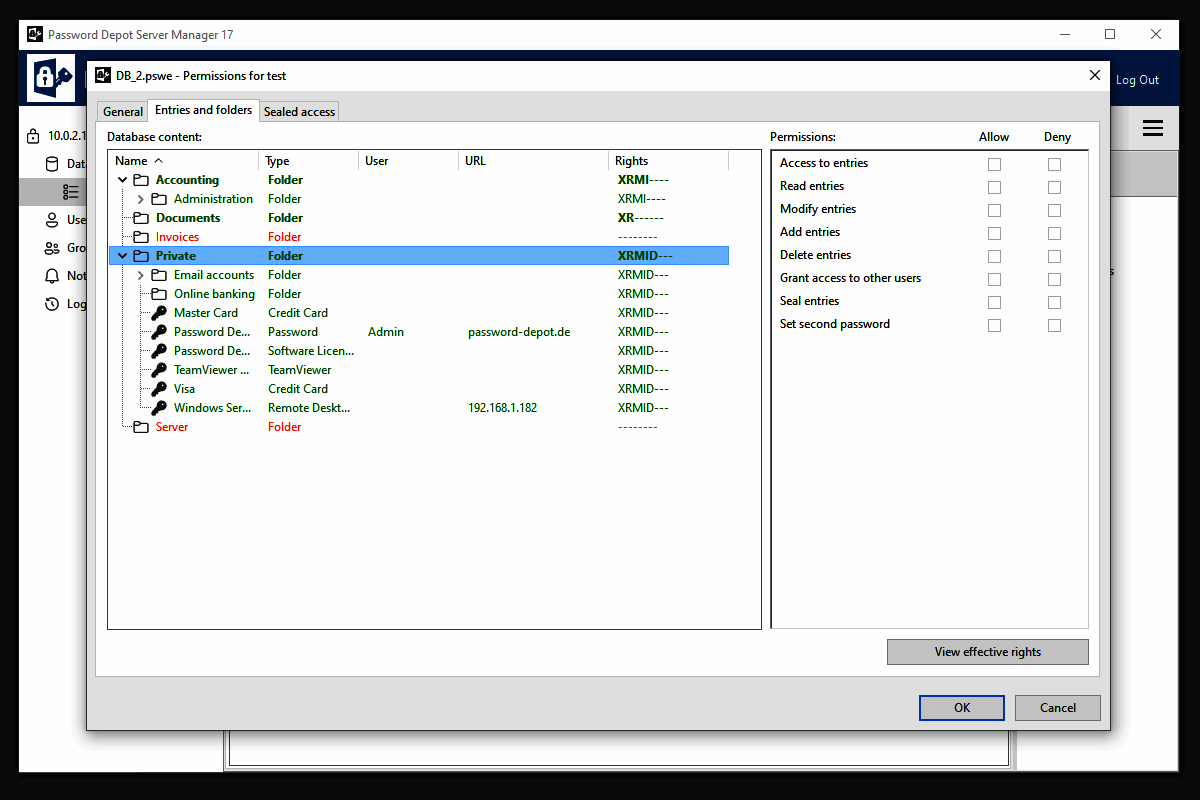Click the key icon beside TeamViewer entry
Image resolution: width=1200 pixels, height=800 pixels.
[159, 370]
